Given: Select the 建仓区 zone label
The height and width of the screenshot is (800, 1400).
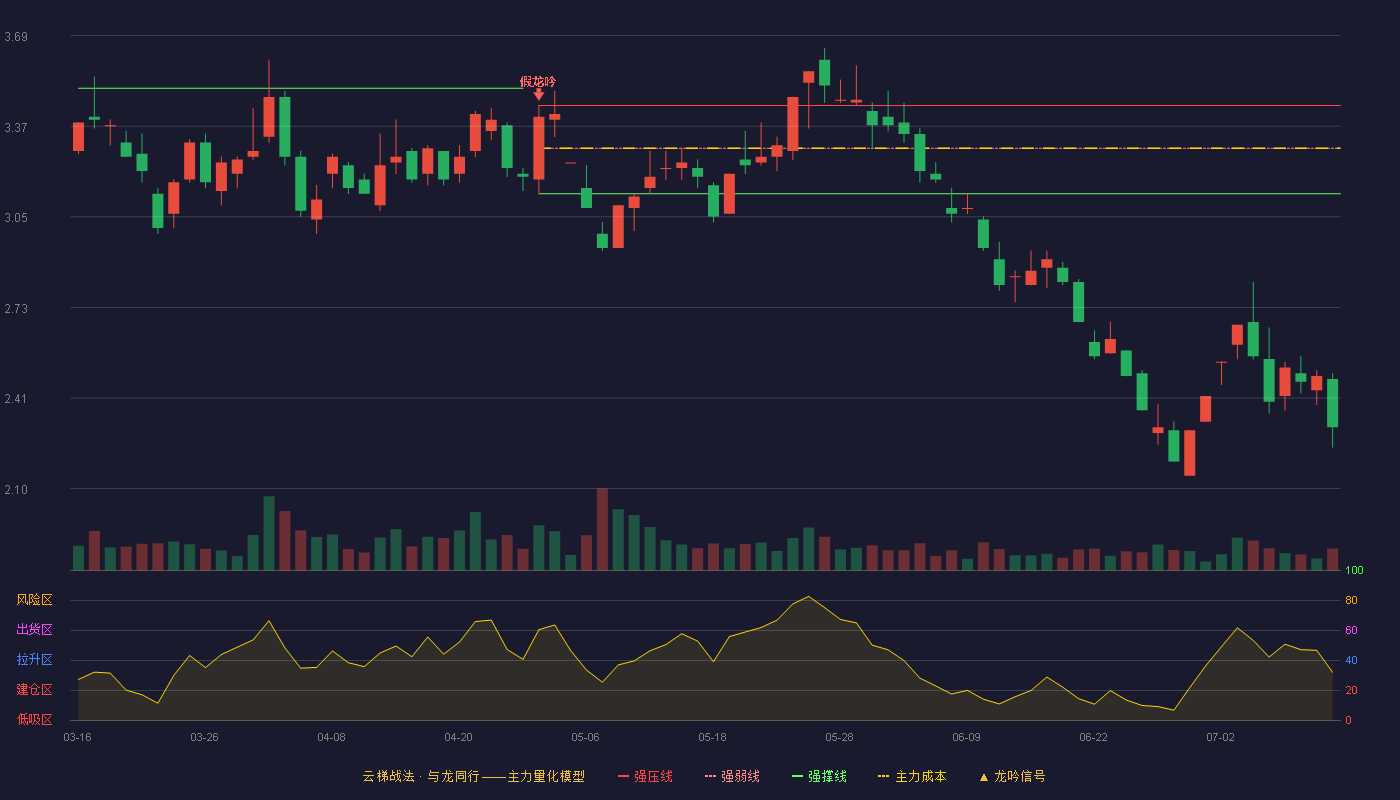Looking at the screenshot, I should [34, 690].
